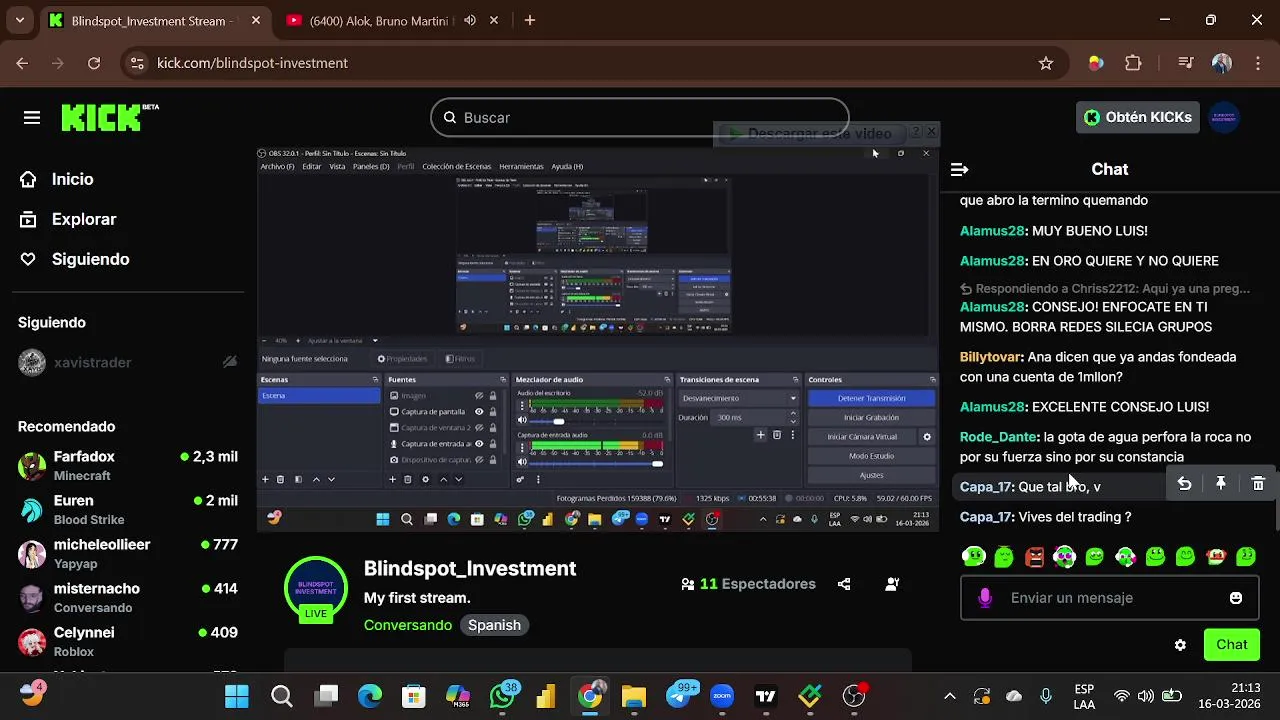Open the browser tab search chevron
Viewport: 1280px width, 720px height.
pyautogui.click(x=19, y=20)
